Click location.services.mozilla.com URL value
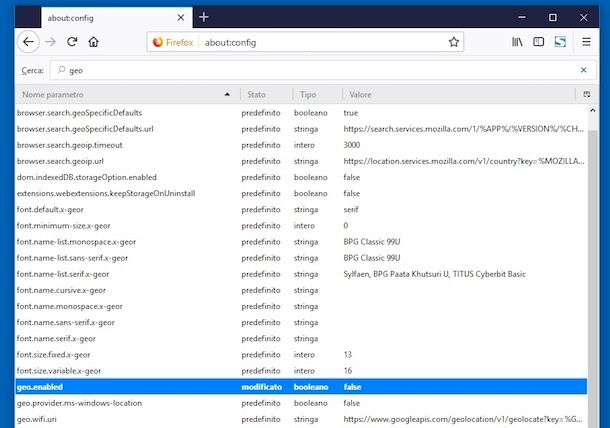The height and width of the screenshot is (428, 610). [464, 161]
